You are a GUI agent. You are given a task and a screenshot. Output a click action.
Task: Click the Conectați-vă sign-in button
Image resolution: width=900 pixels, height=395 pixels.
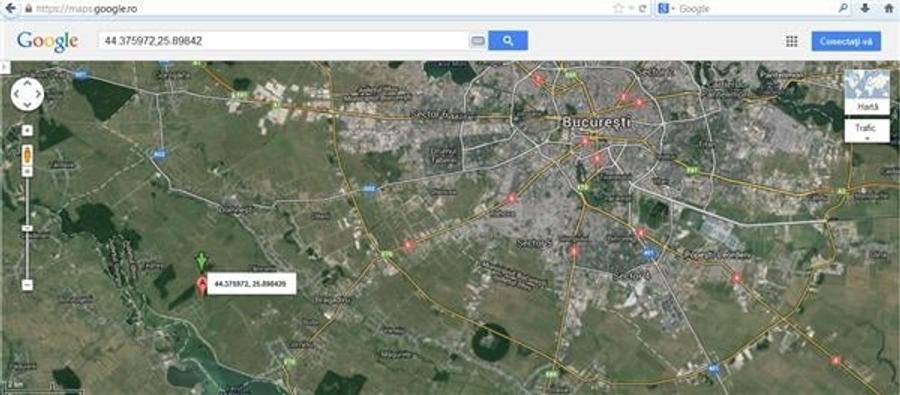(x=846, y=41)
